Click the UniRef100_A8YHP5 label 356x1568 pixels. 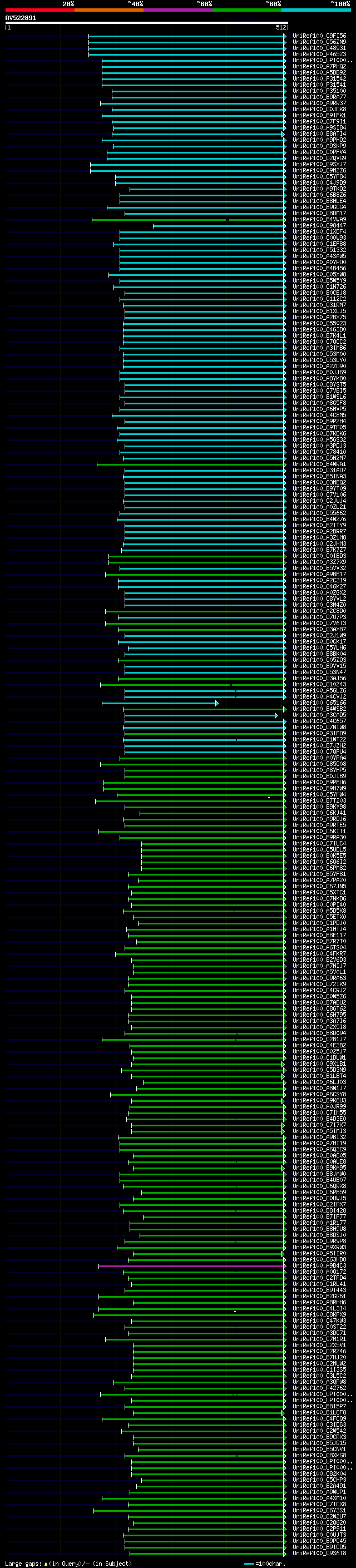(x=319, y=770)
